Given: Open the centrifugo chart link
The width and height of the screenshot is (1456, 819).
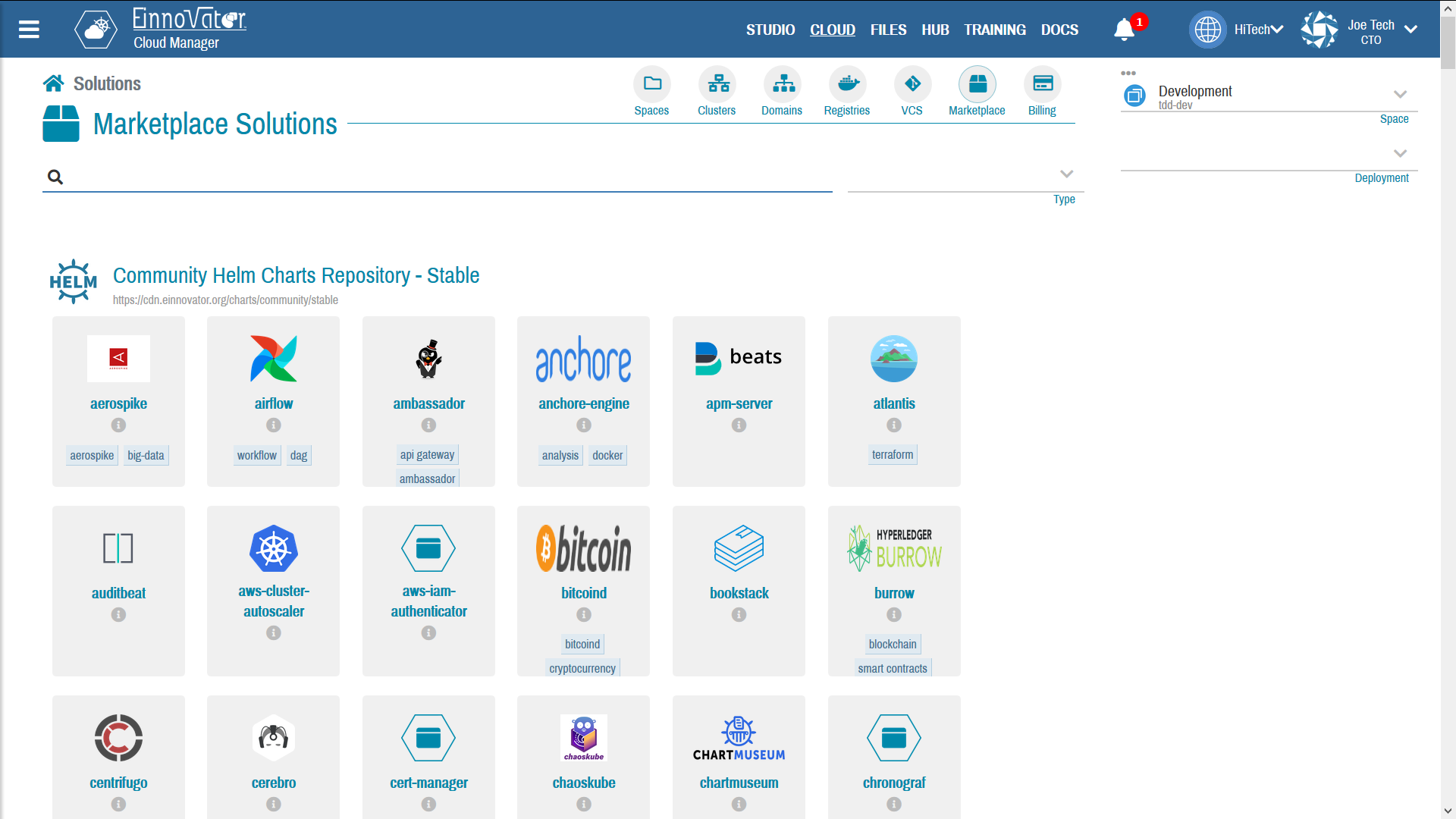Looking at the screenshot, I should 118,783.
